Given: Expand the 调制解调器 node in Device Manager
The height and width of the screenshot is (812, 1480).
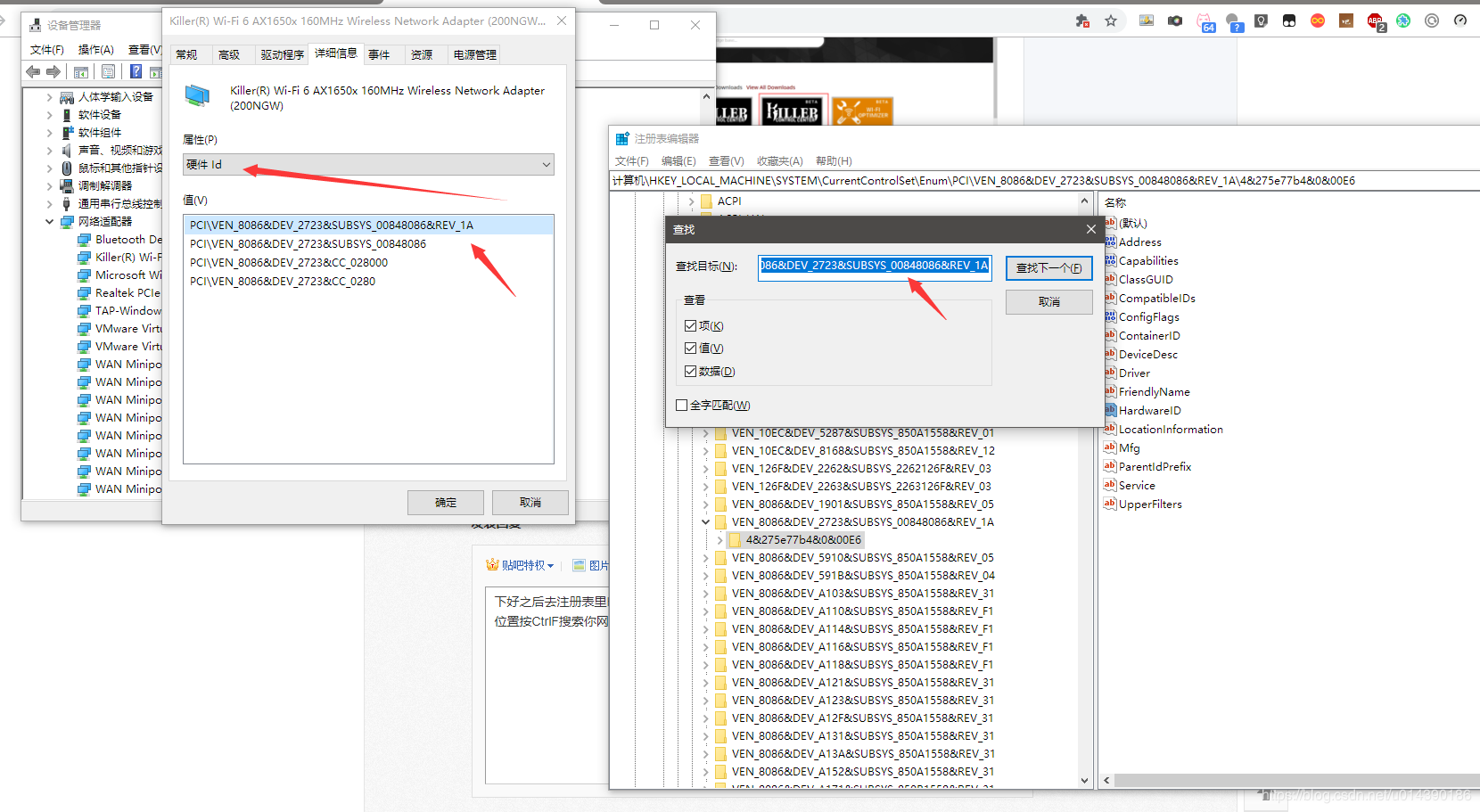Looking at the screenshot, I should click(49, 185).
